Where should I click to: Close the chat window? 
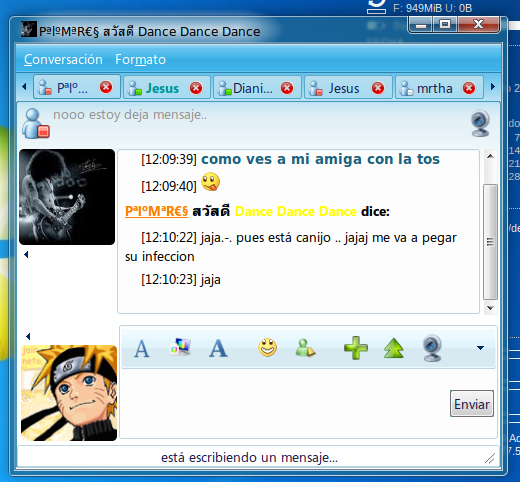(479, 24)
